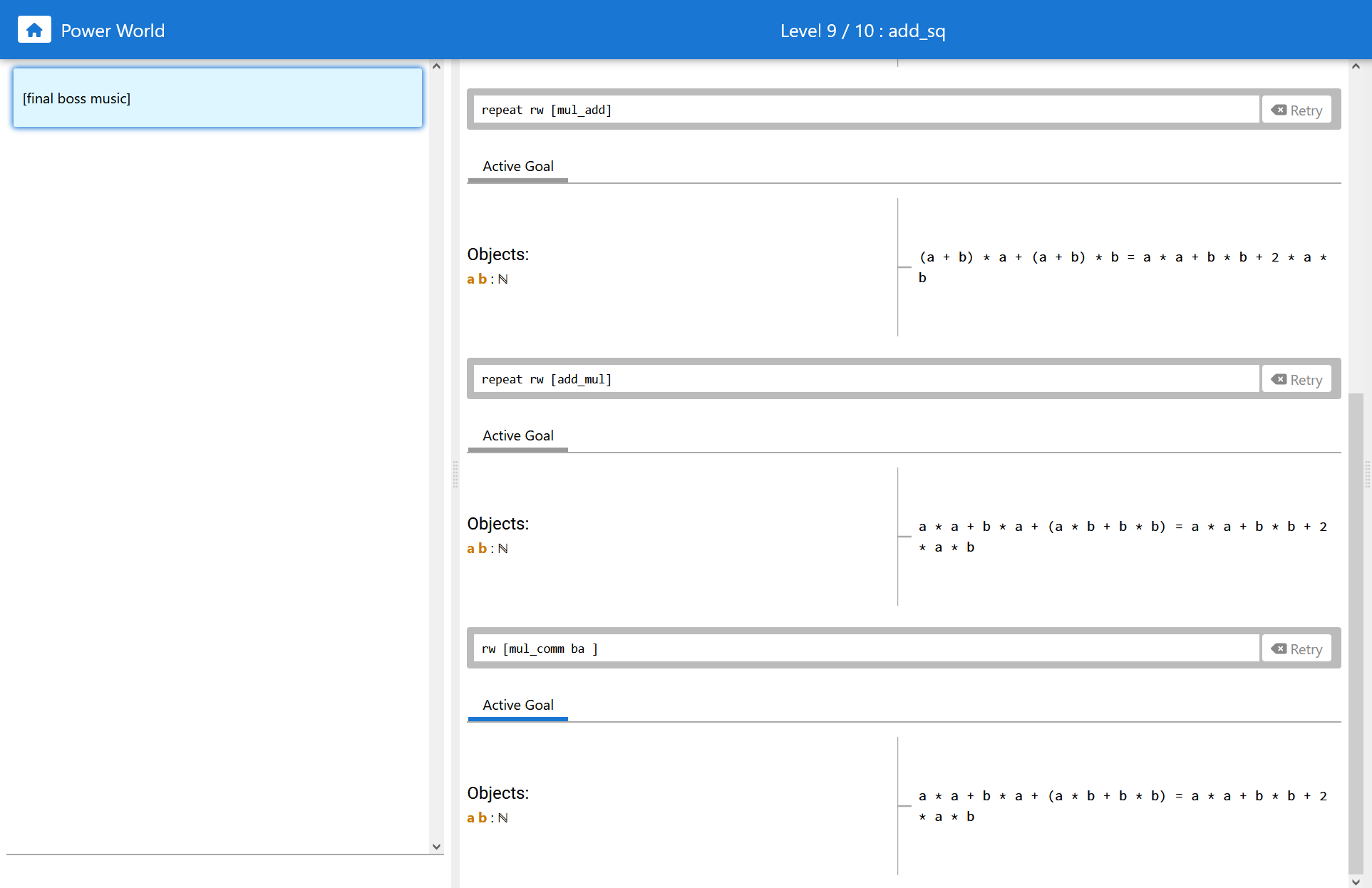Click Retry next to repeat rw [add_mul]
This screenshot has height=888, width=1372.
click(1305, 380)
